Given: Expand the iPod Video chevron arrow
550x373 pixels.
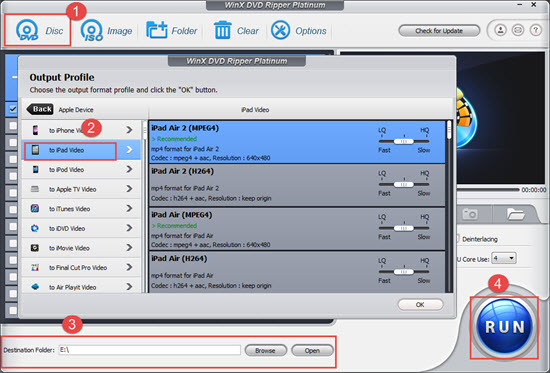Looking at the screenshot, I should (129, 169).
